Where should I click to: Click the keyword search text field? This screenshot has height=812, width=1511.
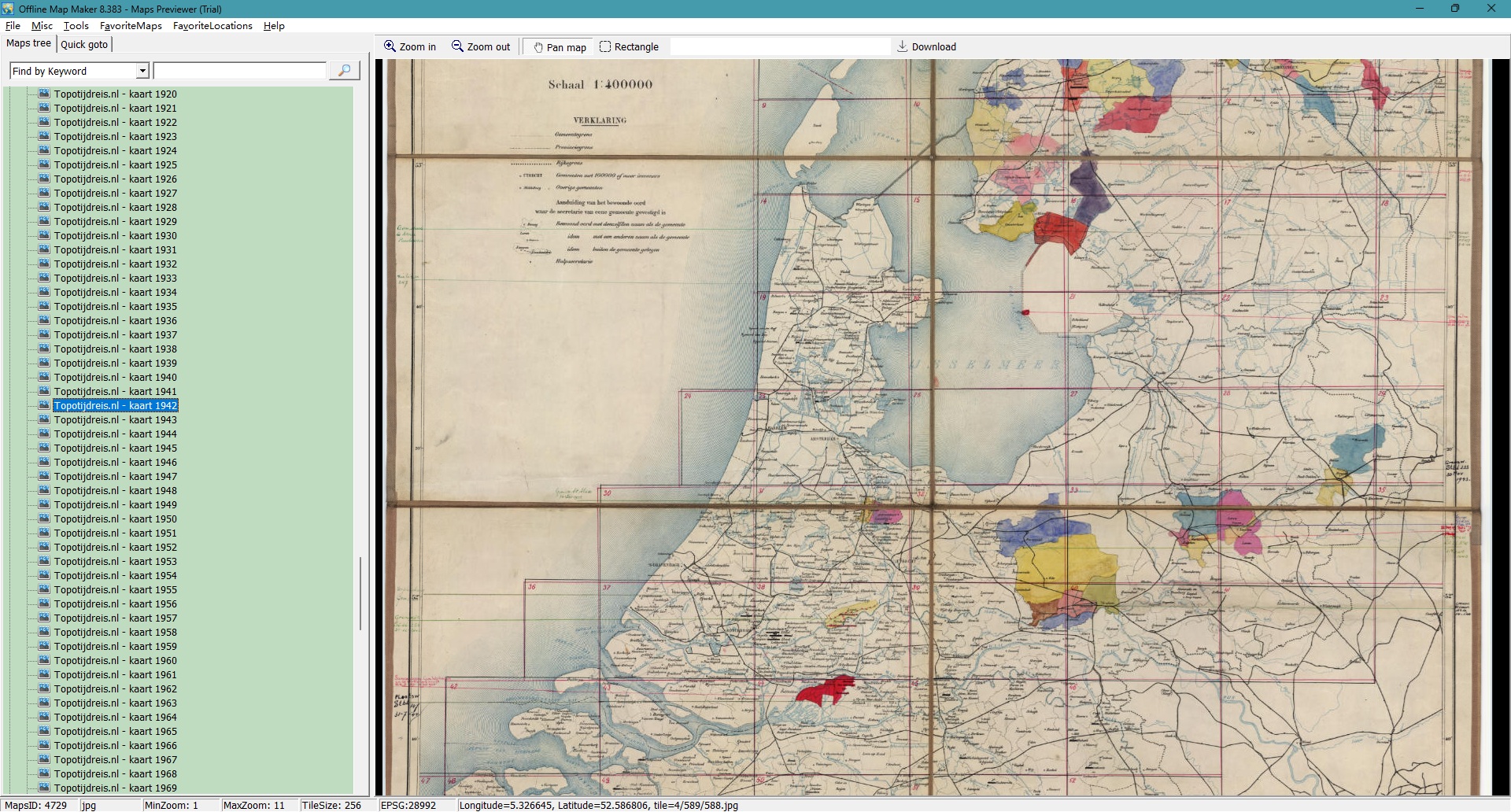[x=239, y=71]
